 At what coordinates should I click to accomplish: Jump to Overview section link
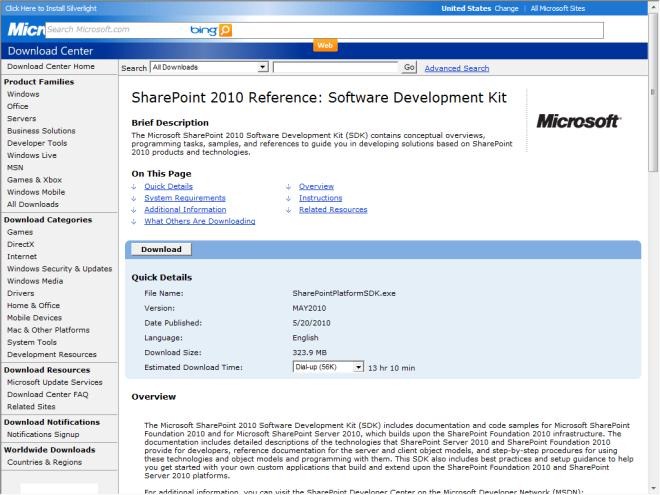click(316, 186)
